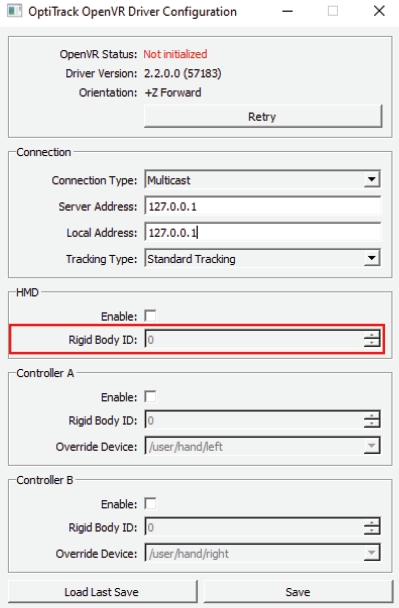Open Controller A Override Device dropdown
399x608 pixels.
coord(263,446)
